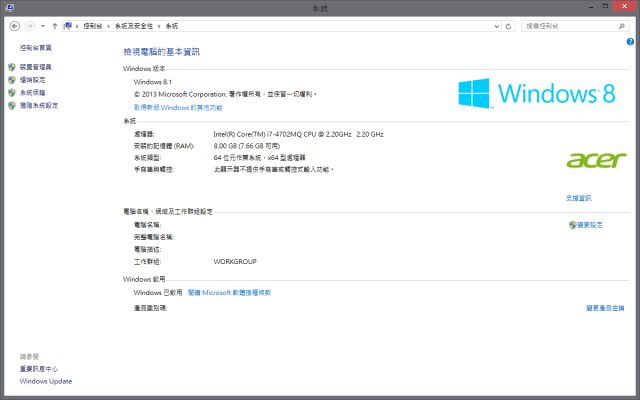Viewport: 640px width, 400px height.
Task: Select 控制台 breadcrumb in address bar
Action: coord(93,26)
